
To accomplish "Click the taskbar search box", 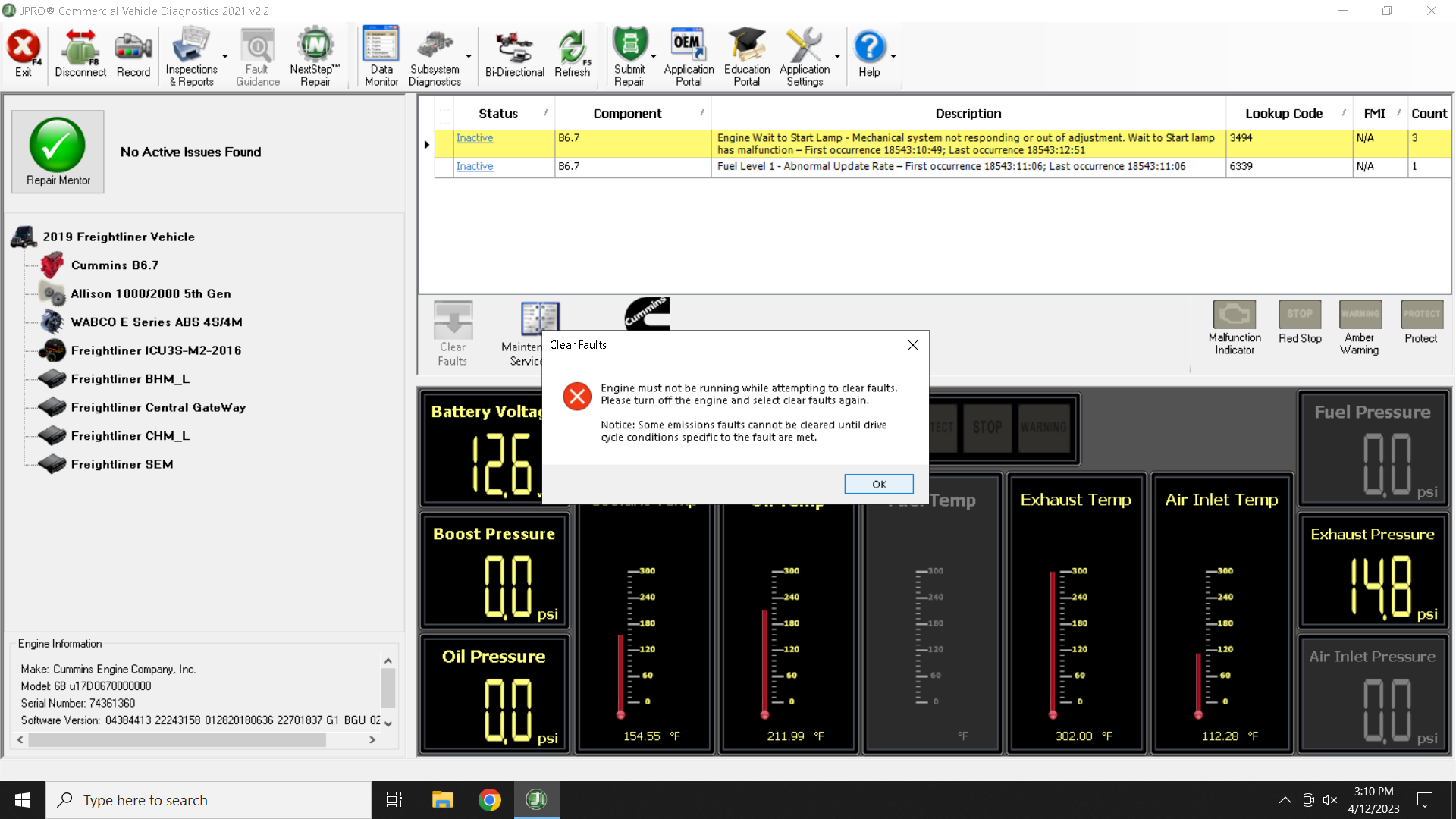I will [x=209, y=800].
